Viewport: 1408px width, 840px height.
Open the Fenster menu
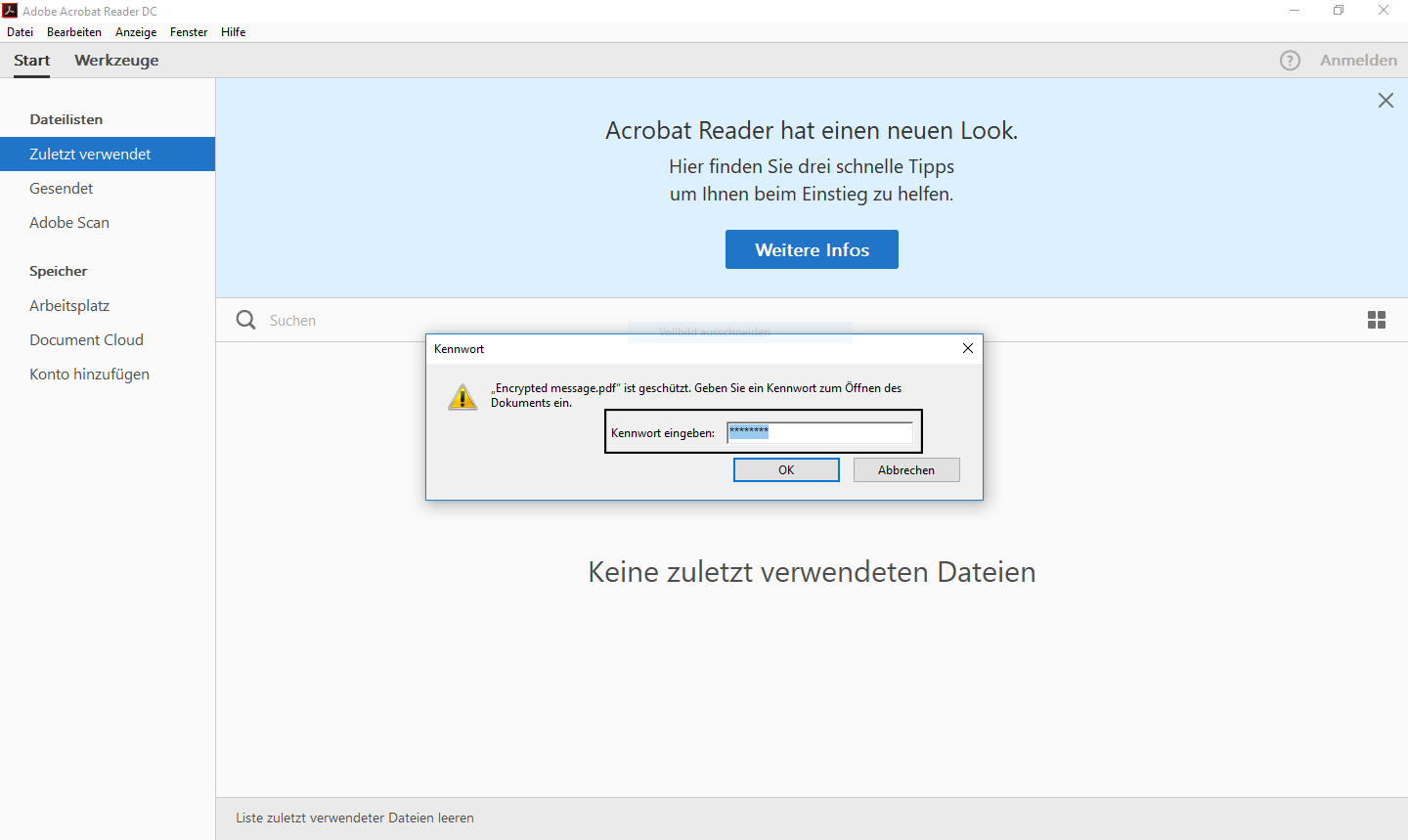pyautogui.click(x=189, y=32)
